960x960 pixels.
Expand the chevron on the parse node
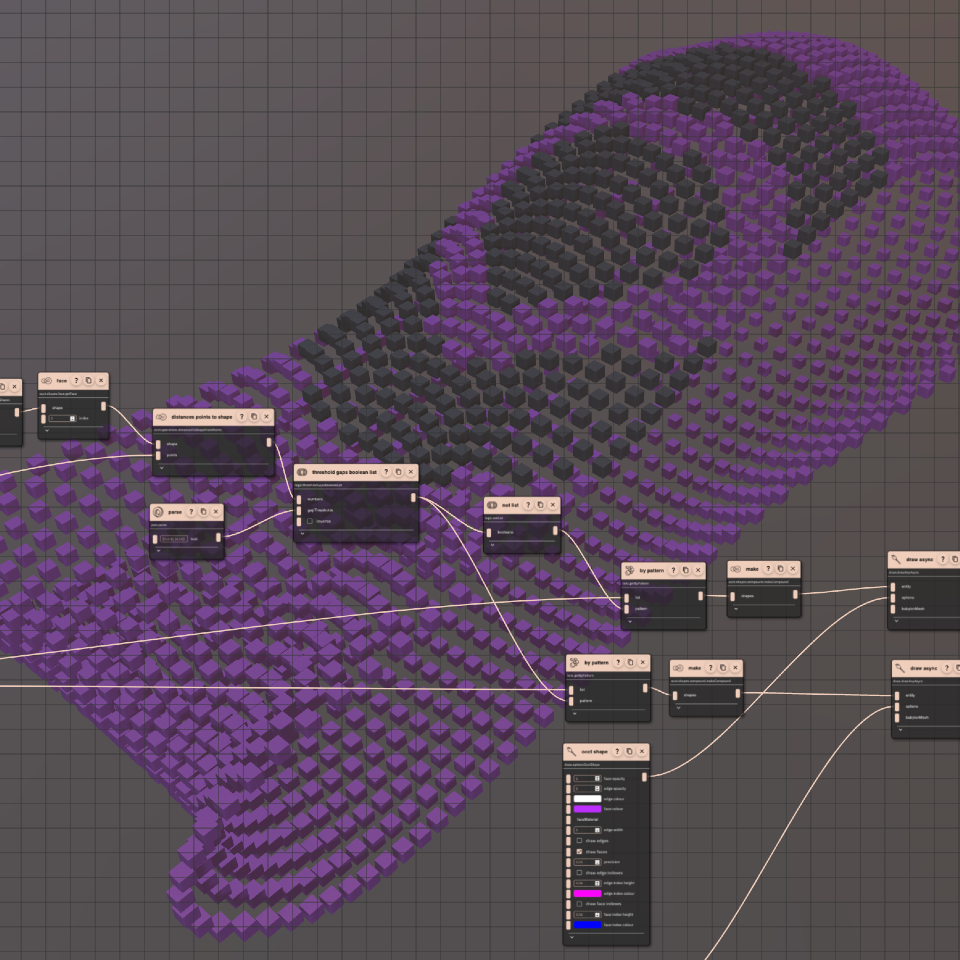(x=157, y=551)
